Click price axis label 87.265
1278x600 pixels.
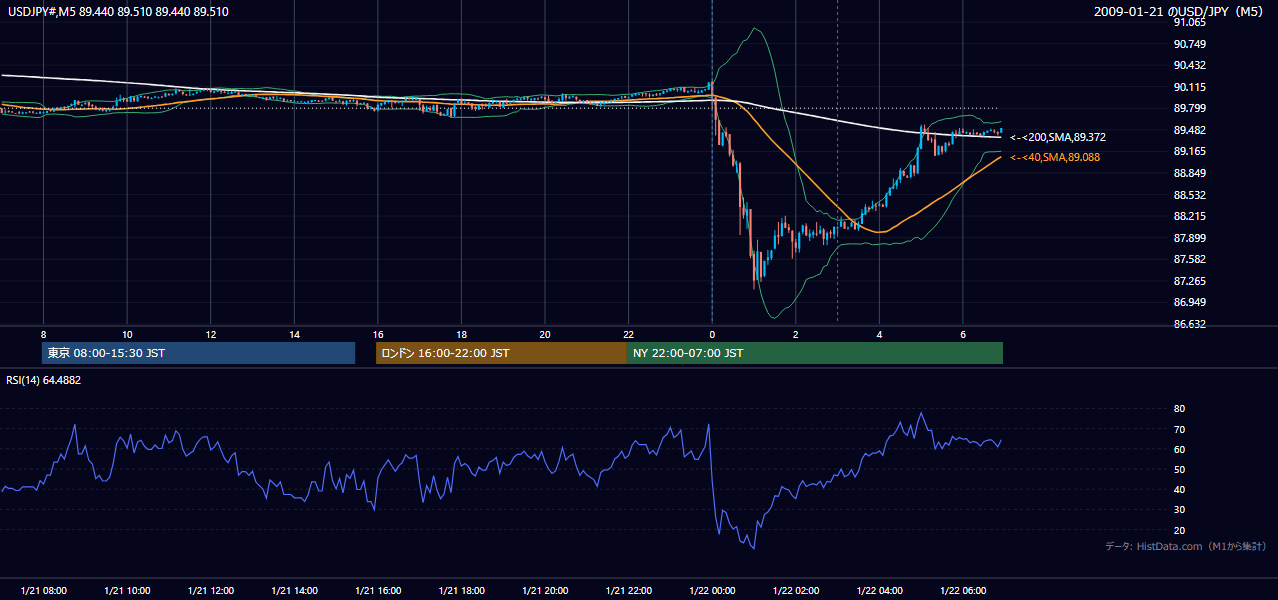[x=1191, y=281]
